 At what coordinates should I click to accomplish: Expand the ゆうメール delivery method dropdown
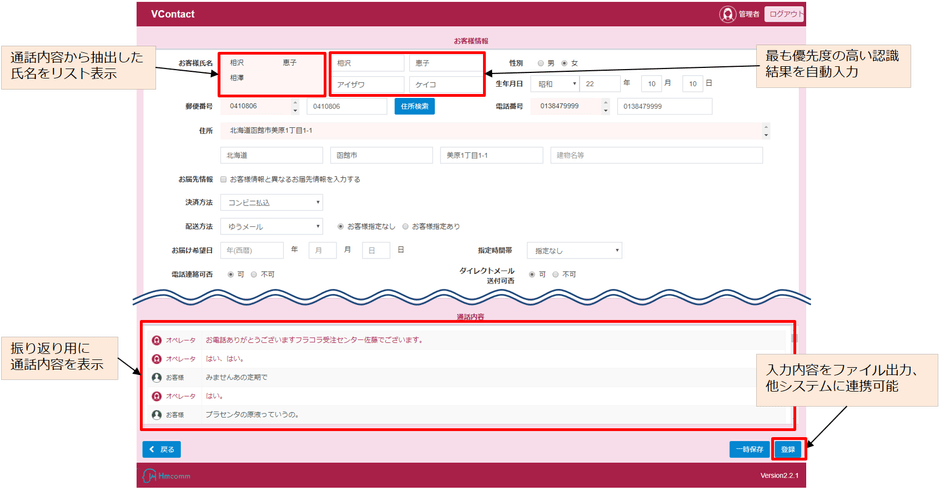tap(271, 226)
